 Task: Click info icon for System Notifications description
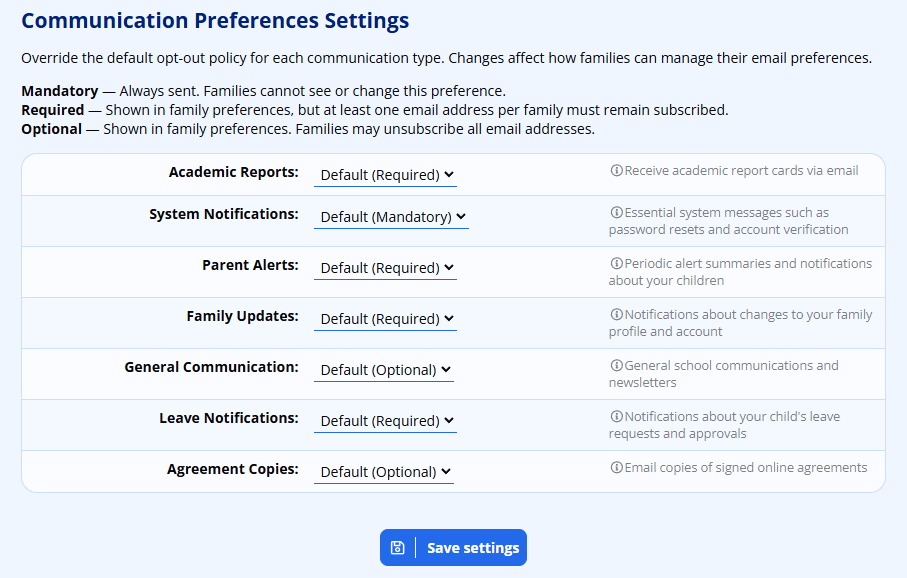(616, 213)
